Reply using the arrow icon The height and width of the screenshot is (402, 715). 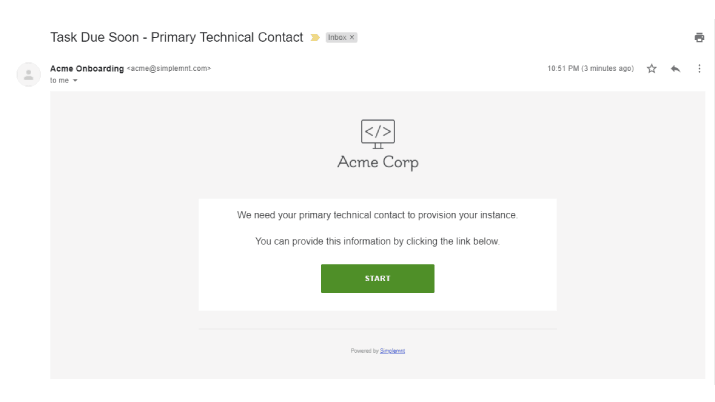pyautogui.click(x=675, y=68)
